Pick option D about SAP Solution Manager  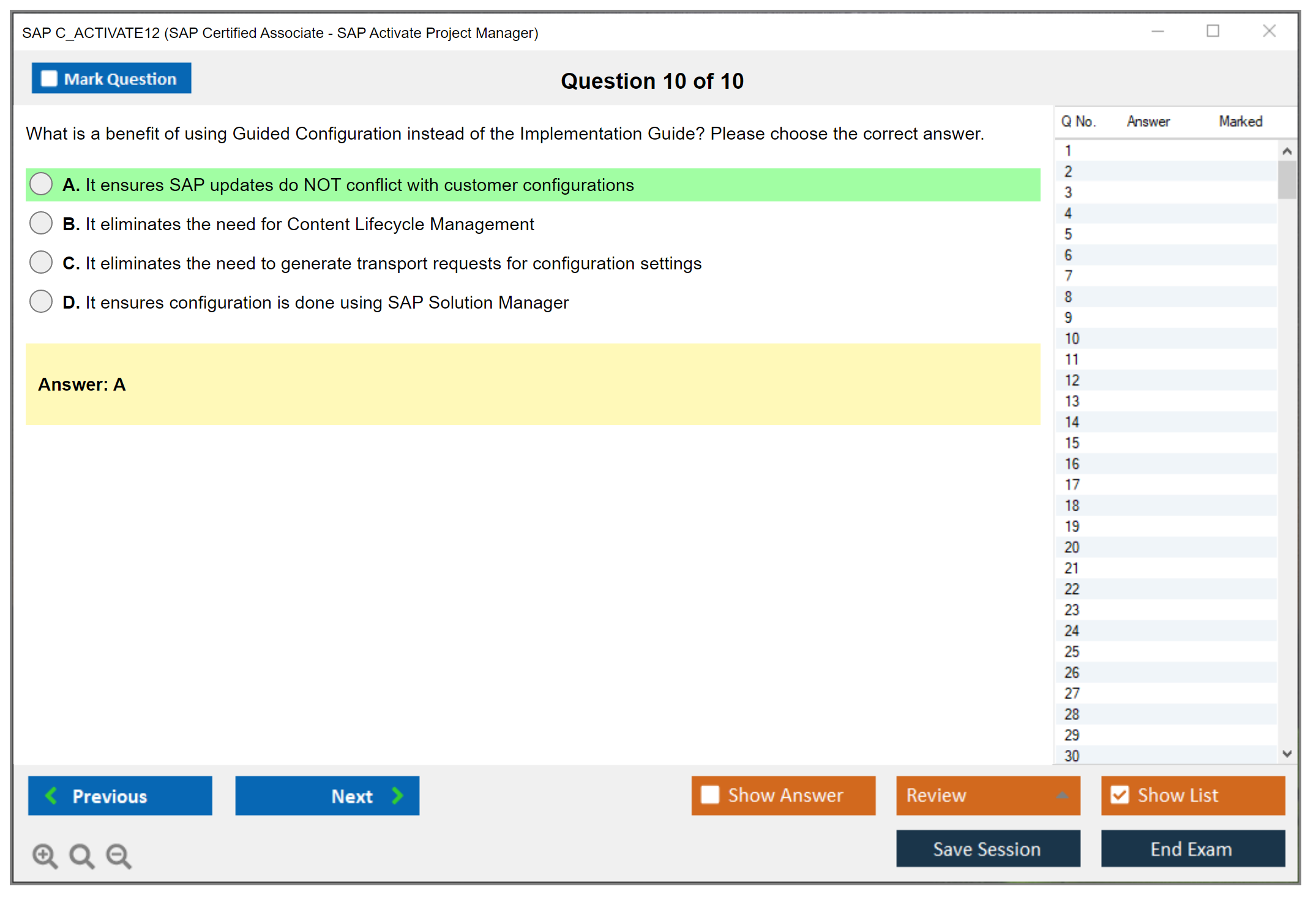41,301
